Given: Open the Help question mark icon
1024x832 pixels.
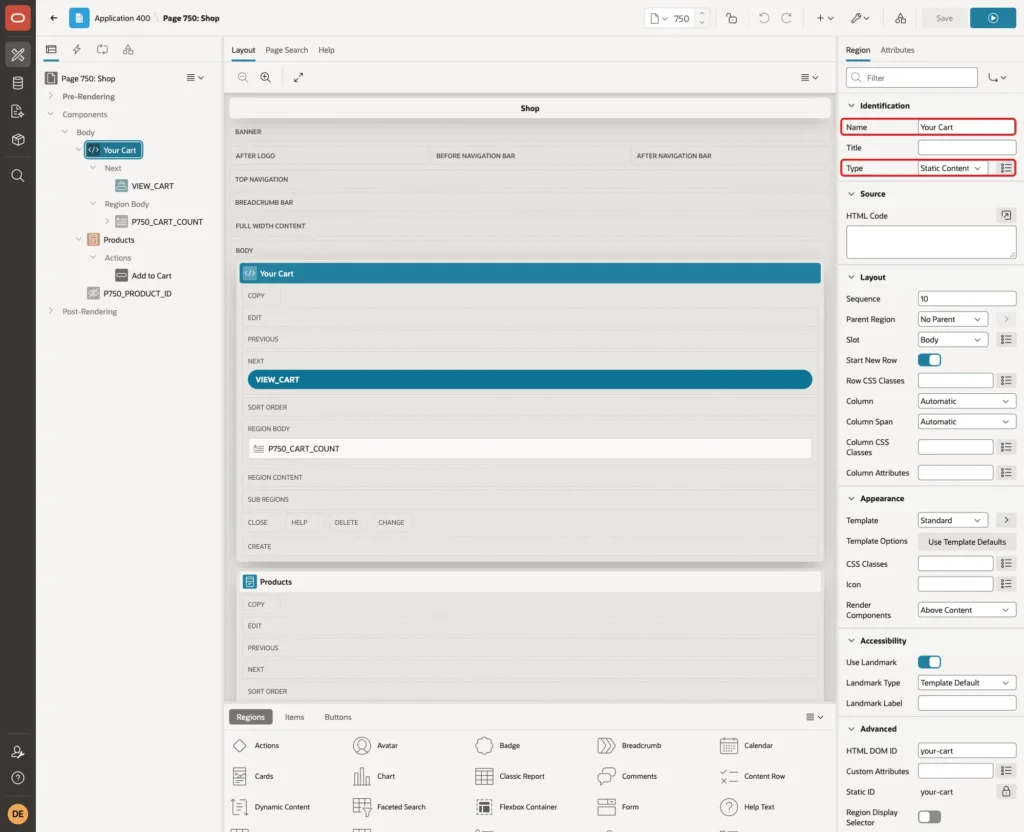Looking at the screenshot, I should (x=18, y=778).
